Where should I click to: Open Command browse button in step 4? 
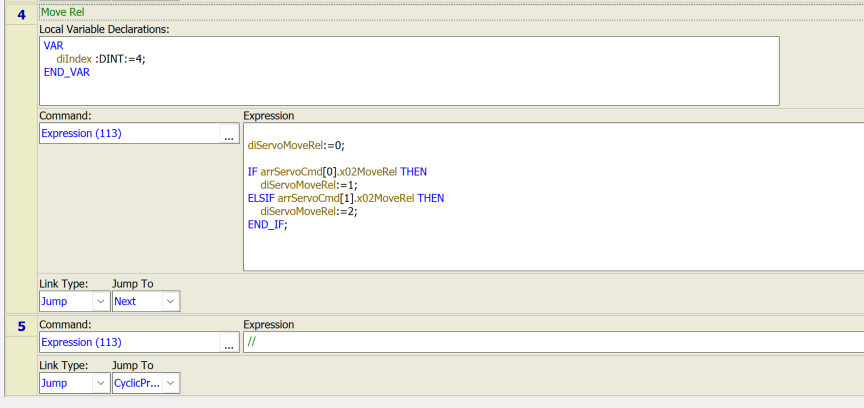tap(229, 133)
